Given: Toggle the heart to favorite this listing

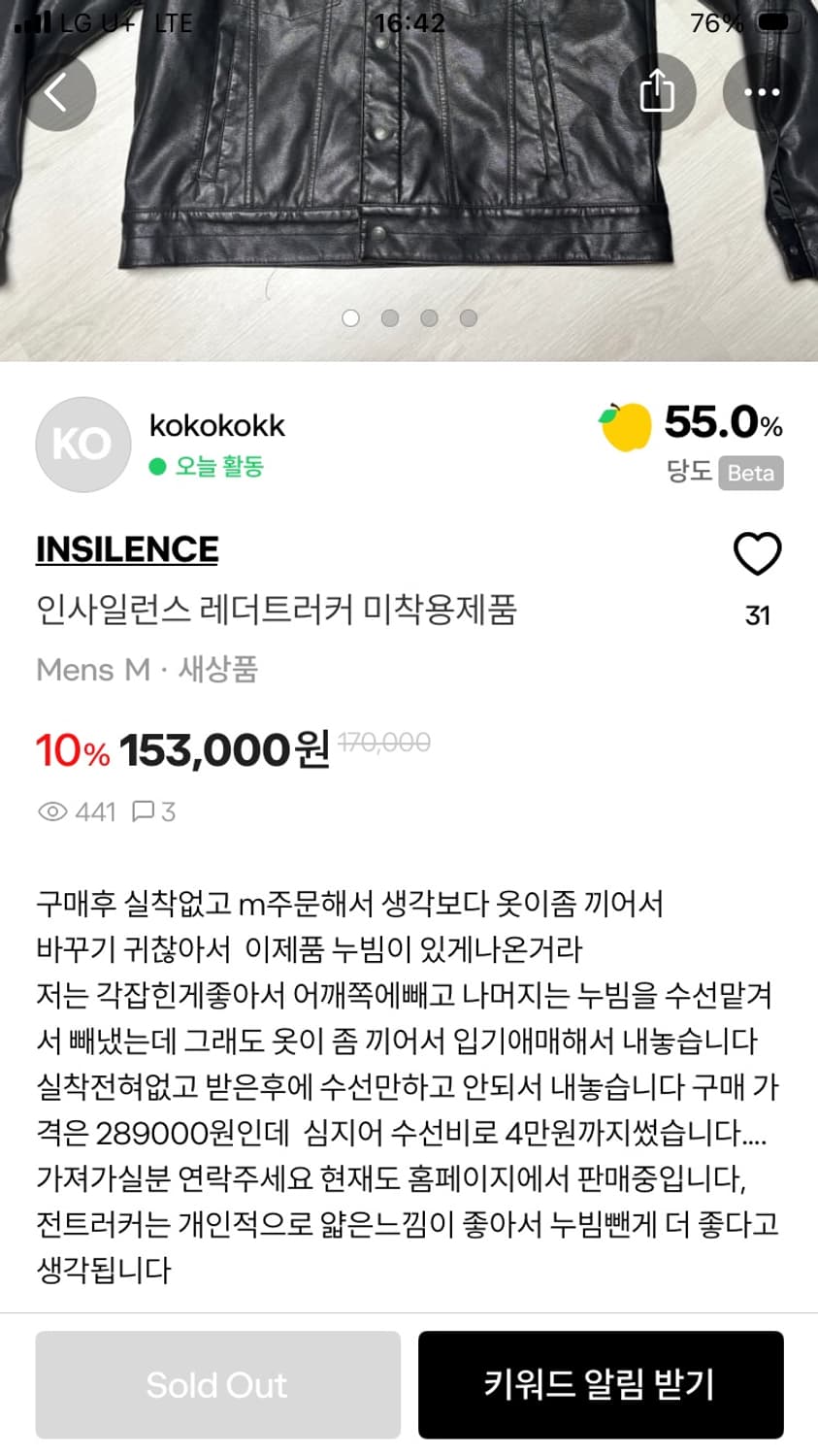Looking at the screenshot, I should 757,552.
